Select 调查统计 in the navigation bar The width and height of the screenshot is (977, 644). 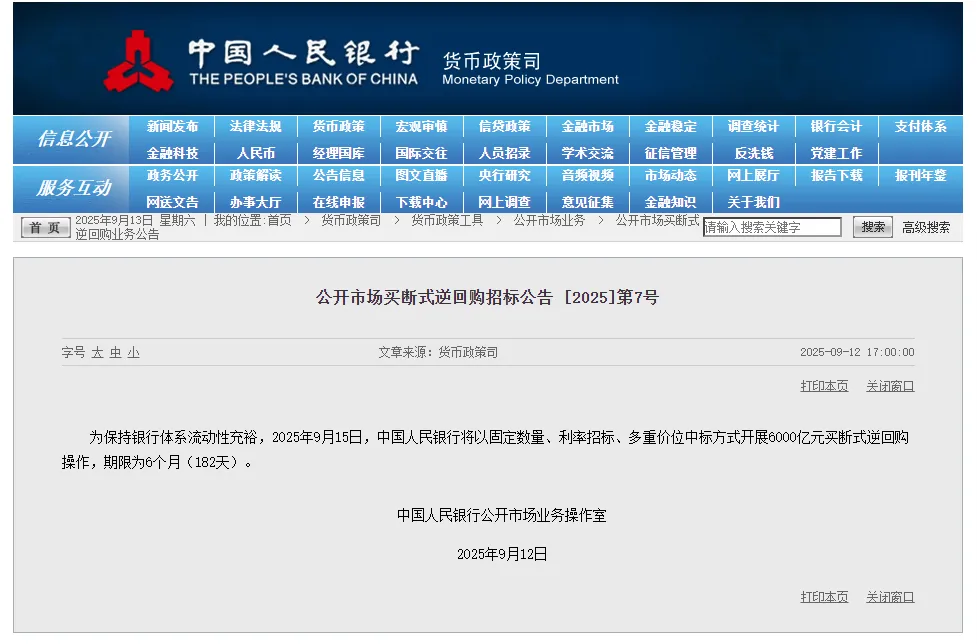pyautogui.click(x=753, y=127)
